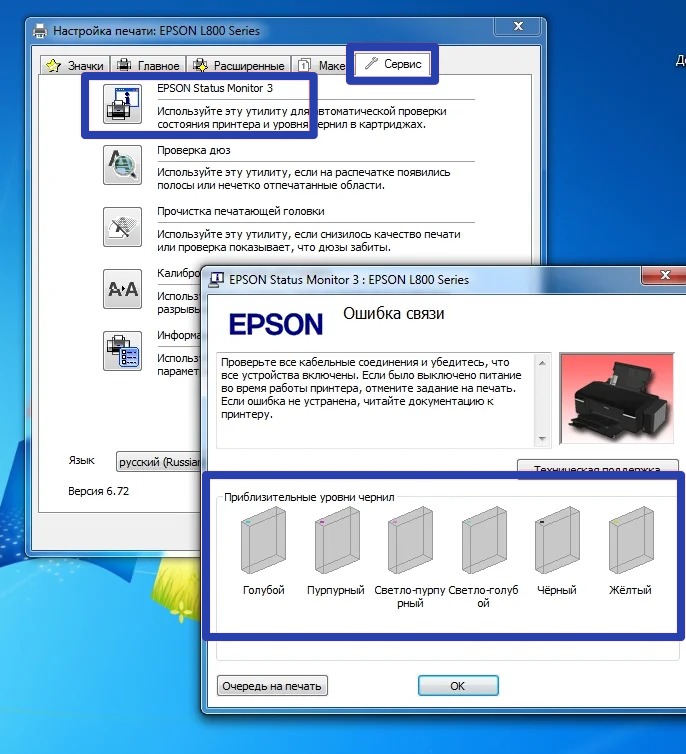This screenshot has height=754, width=686.
Task: Click the error message scrollbar up arrow
Action: click(542, 363)
